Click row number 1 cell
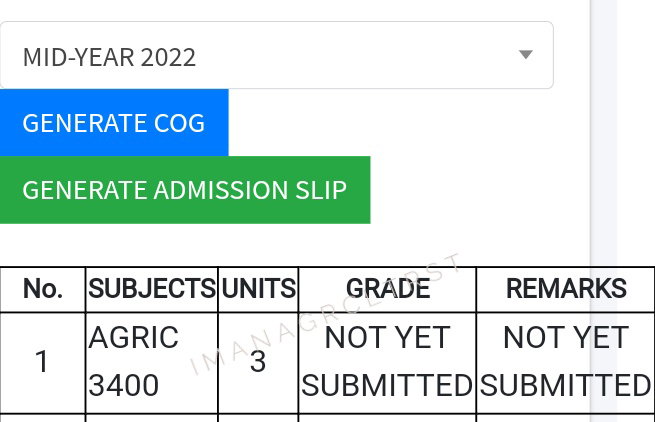This screenshot has height=422, width=655. pos(43,361)
